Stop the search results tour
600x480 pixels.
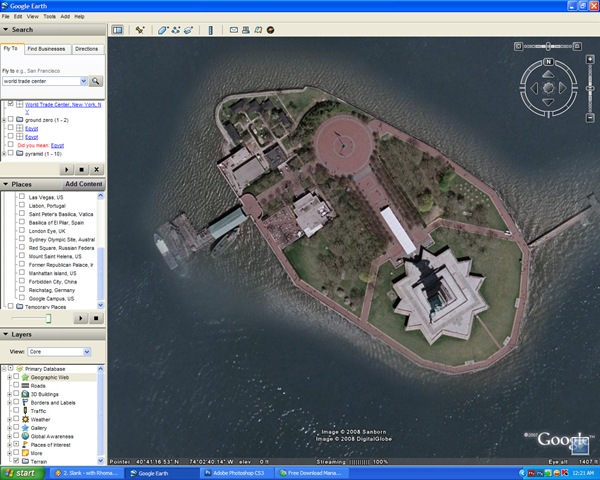pos(82,170)
